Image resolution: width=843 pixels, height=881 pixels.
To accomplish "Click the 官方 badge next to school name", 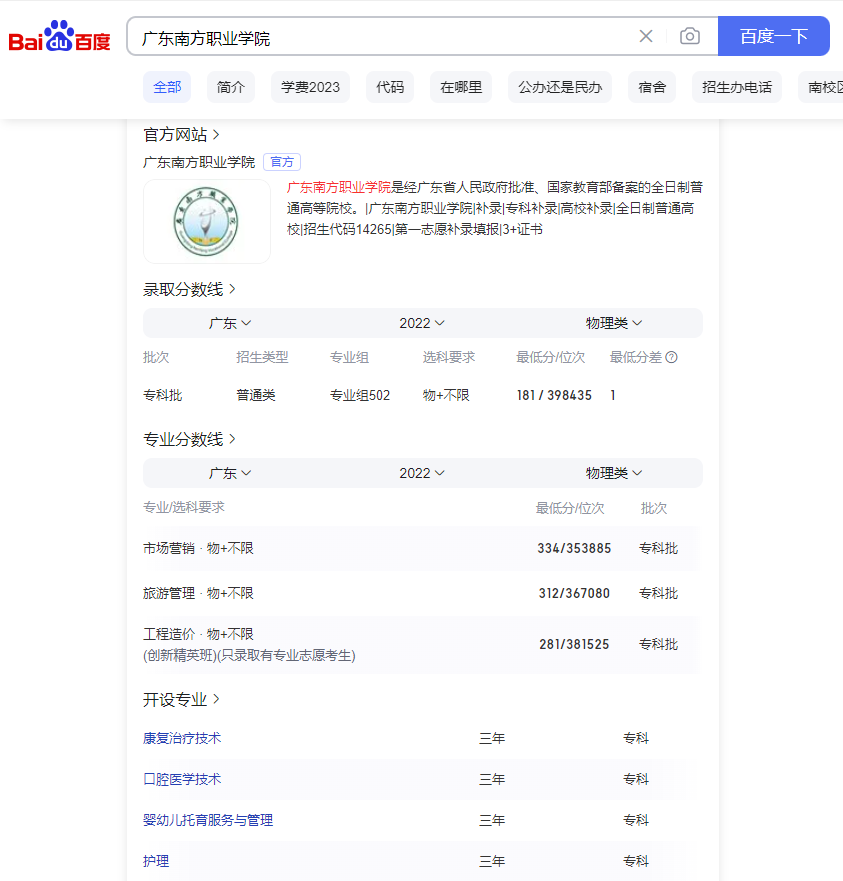I will pos(281,161).
